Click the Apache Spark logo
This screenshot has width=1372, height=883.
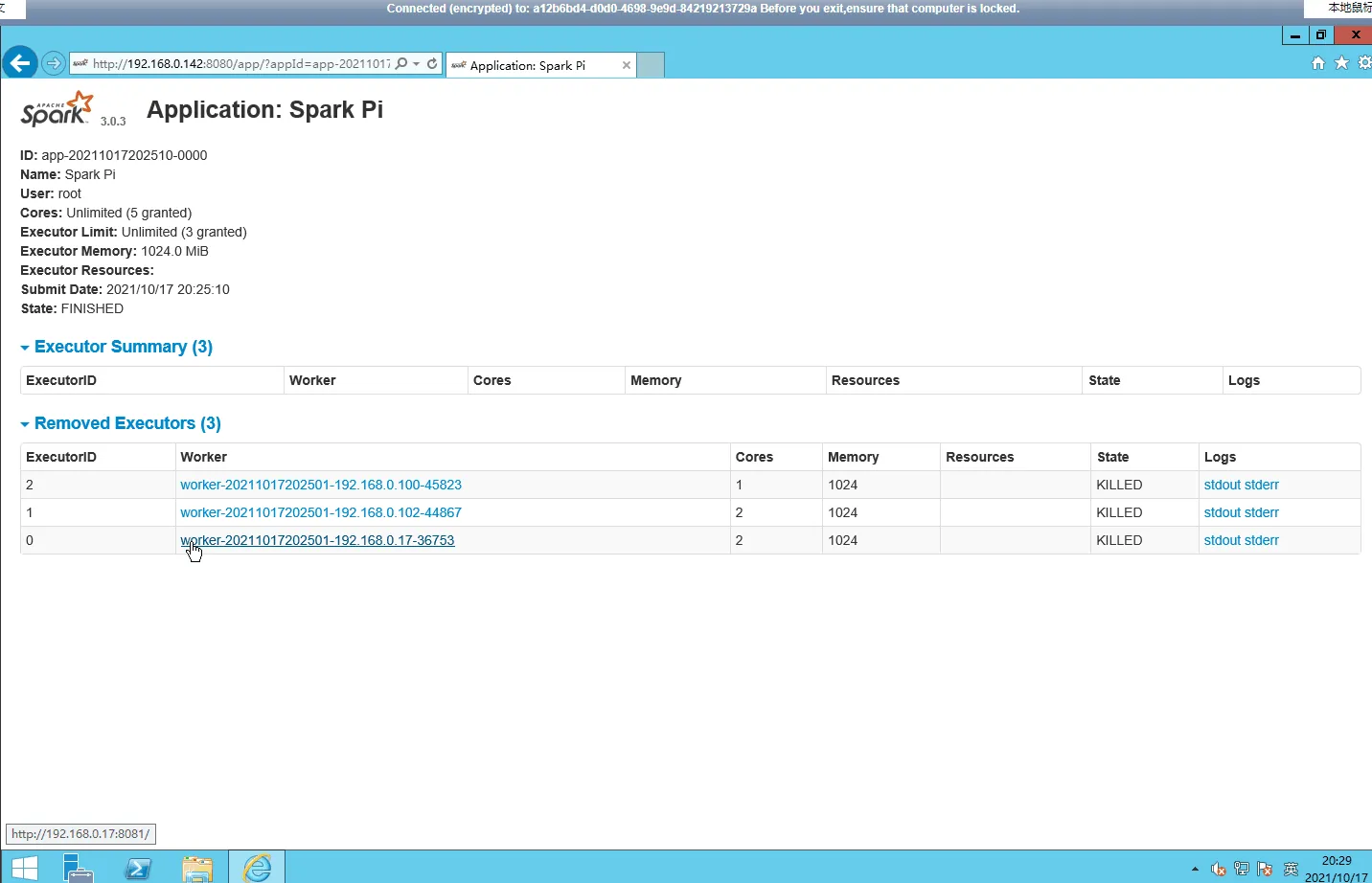pyautogui.click(x=57, y=110)
